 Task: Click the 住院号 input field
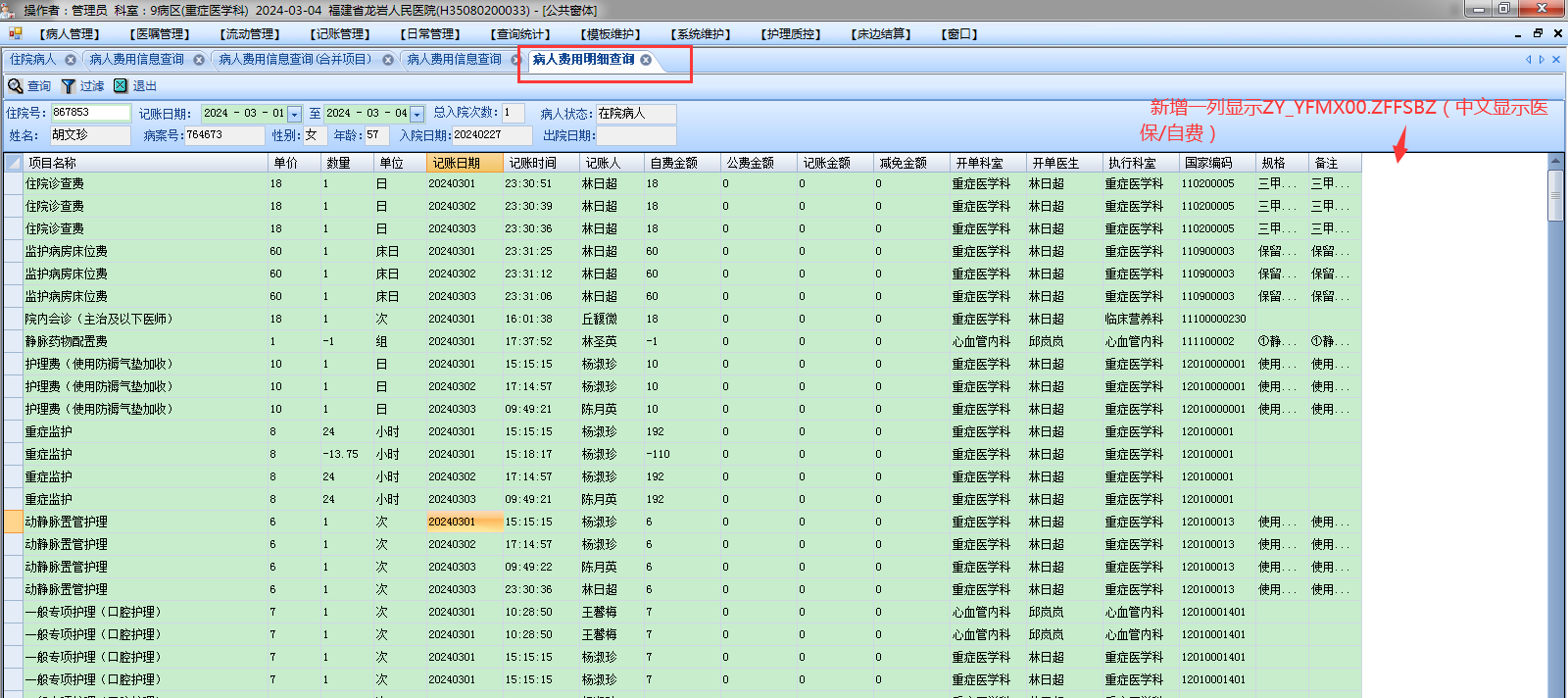[x=90, y=113]
